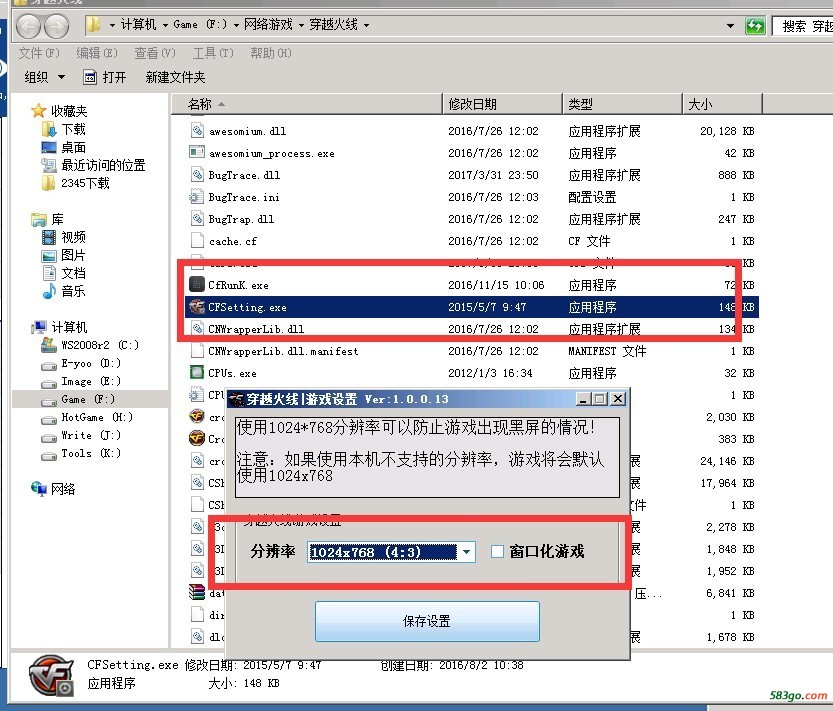Open the 查看(V) menu
The height and width of the screenshot is (711, 833).
point(155,53)
